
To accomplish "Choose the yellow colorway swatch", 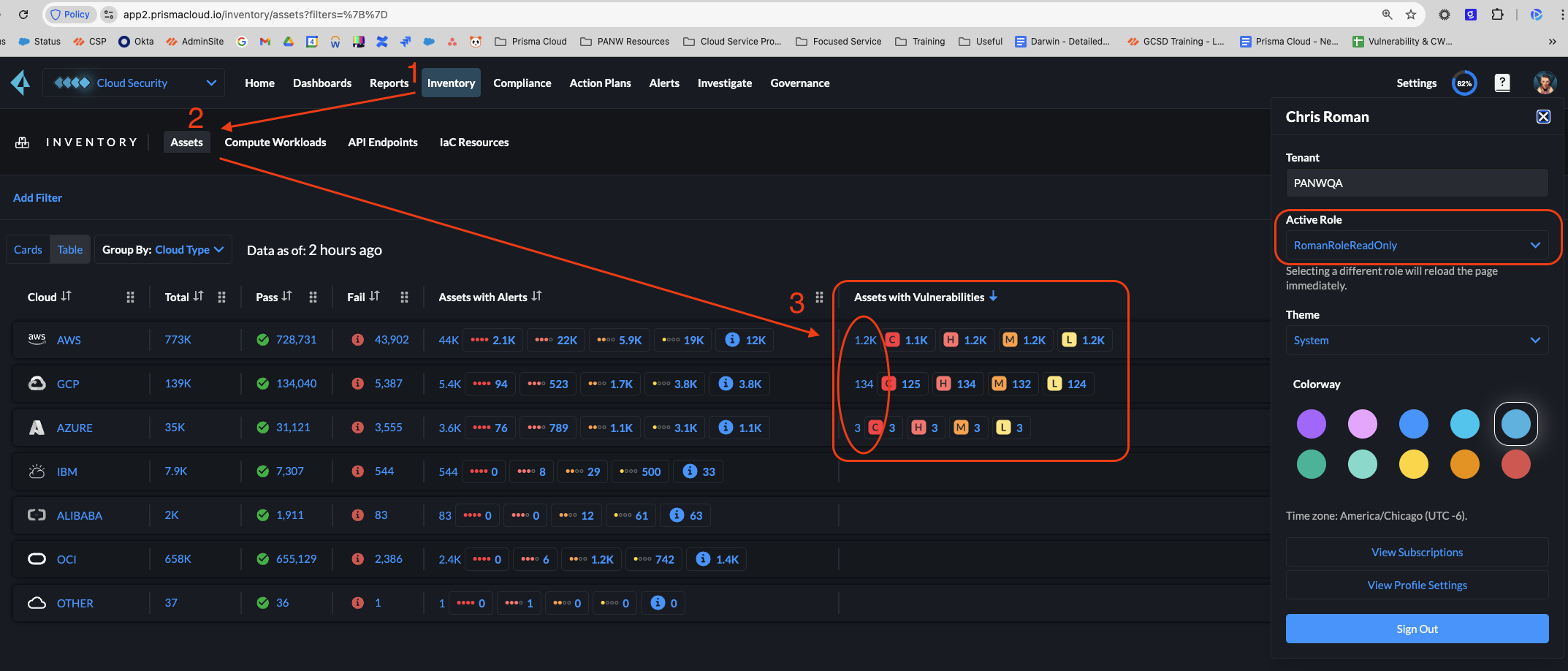I will tap(1413, 464).
